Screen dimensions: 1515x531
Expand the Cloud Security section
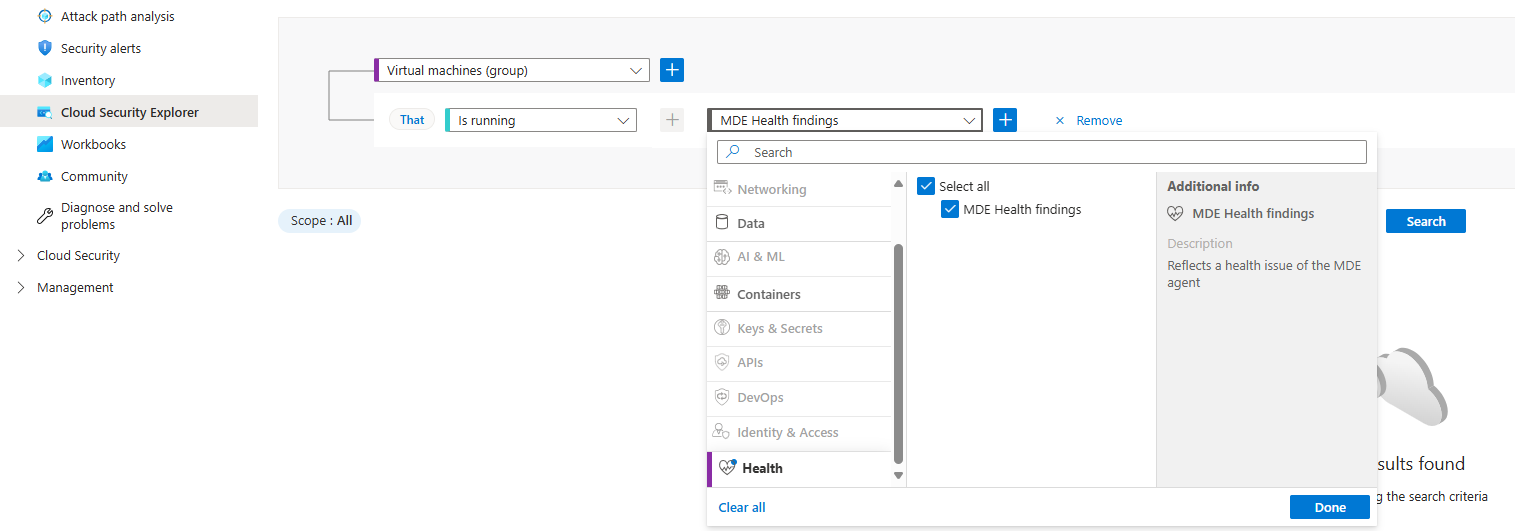(22, 256)
